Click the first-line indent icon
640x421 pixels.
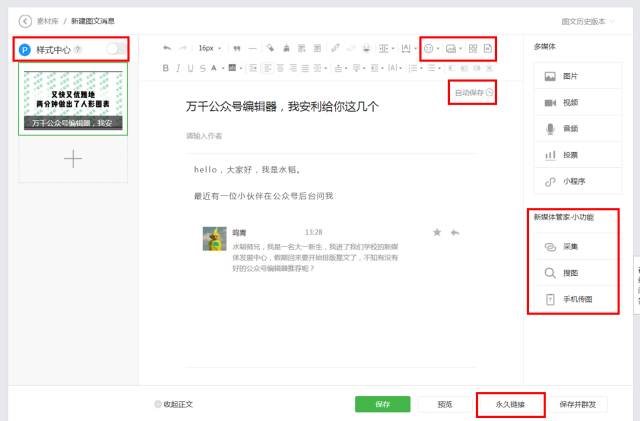pos(253,68)
